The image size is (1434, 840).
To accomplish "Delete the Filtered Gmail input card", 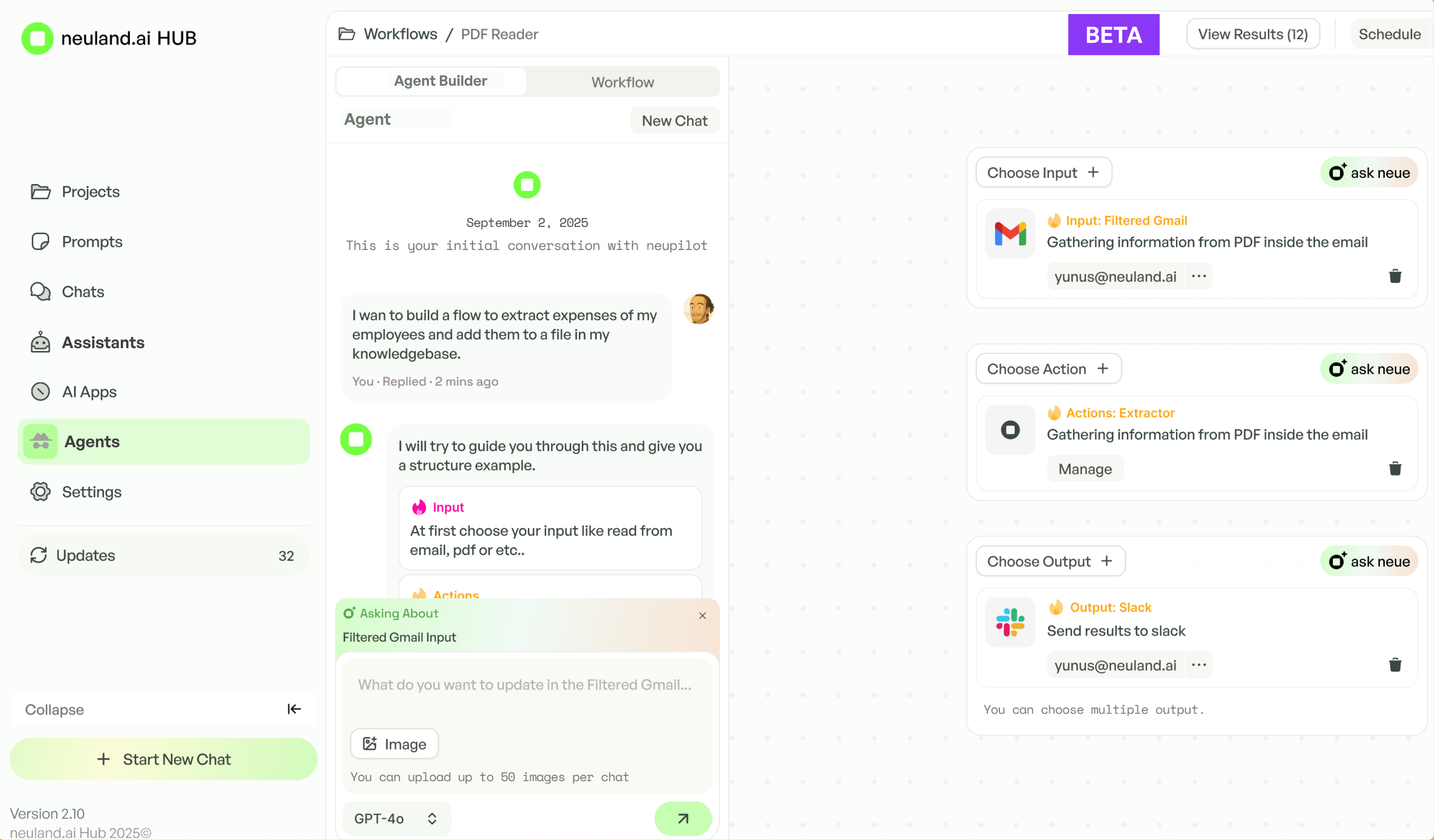I will coord(1395,276).
